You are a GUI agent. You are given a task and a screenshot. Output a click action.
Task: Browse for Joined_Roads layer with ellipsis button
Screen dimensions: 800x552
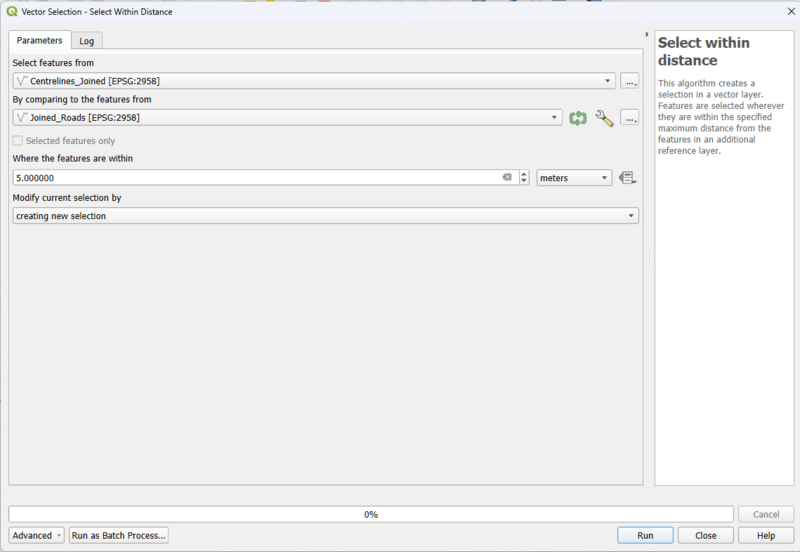[629, 118]
